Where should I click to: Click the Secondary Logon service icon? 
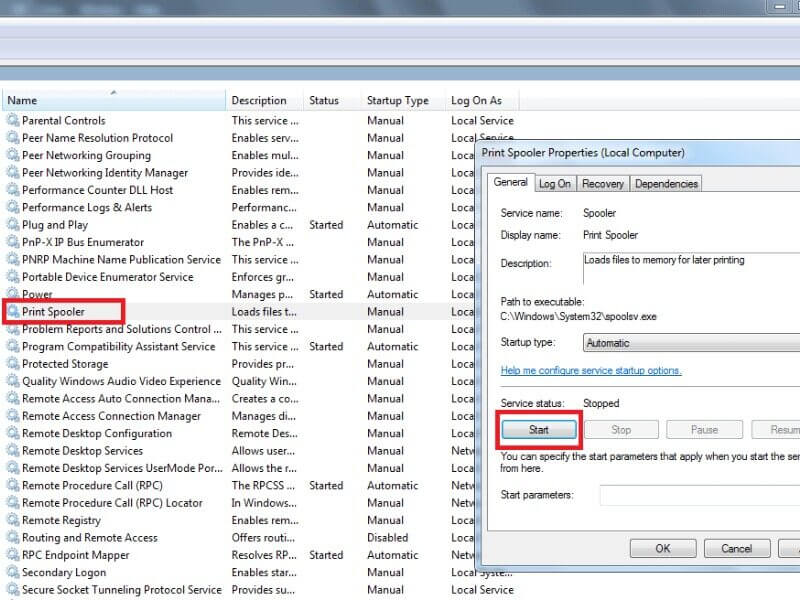[x=13, y=572]
